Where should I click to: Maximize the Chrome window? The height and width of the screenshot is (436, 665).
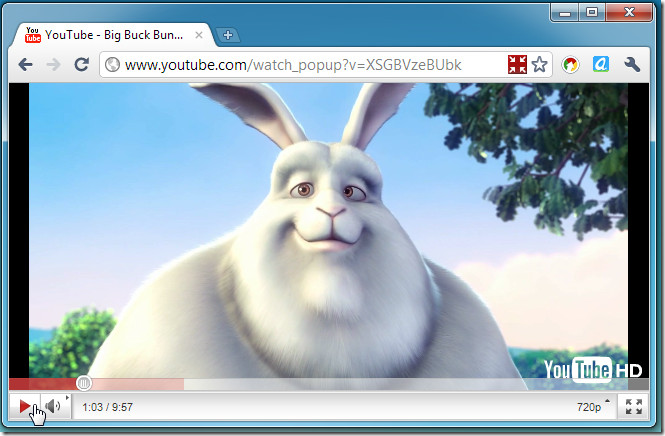tap(592, 12)
